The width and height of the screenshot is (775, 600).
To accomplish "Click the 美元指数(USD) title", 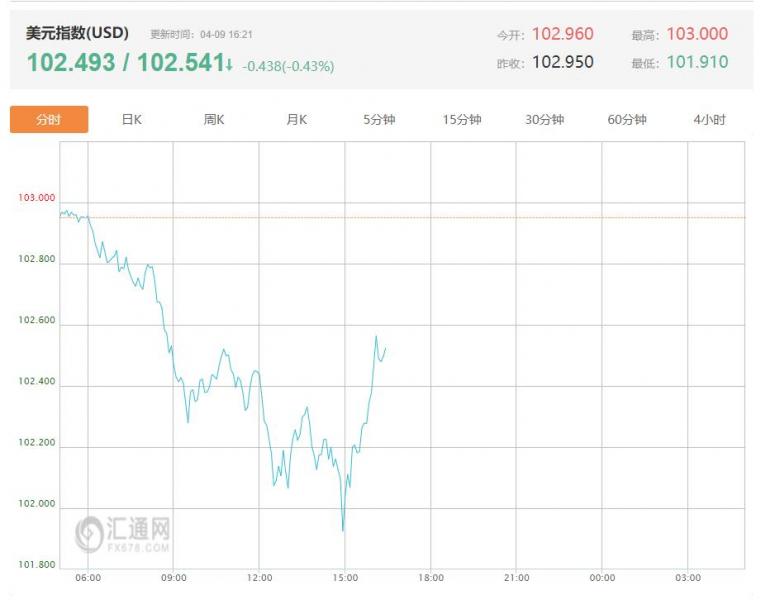I will (x=77, y=32).
